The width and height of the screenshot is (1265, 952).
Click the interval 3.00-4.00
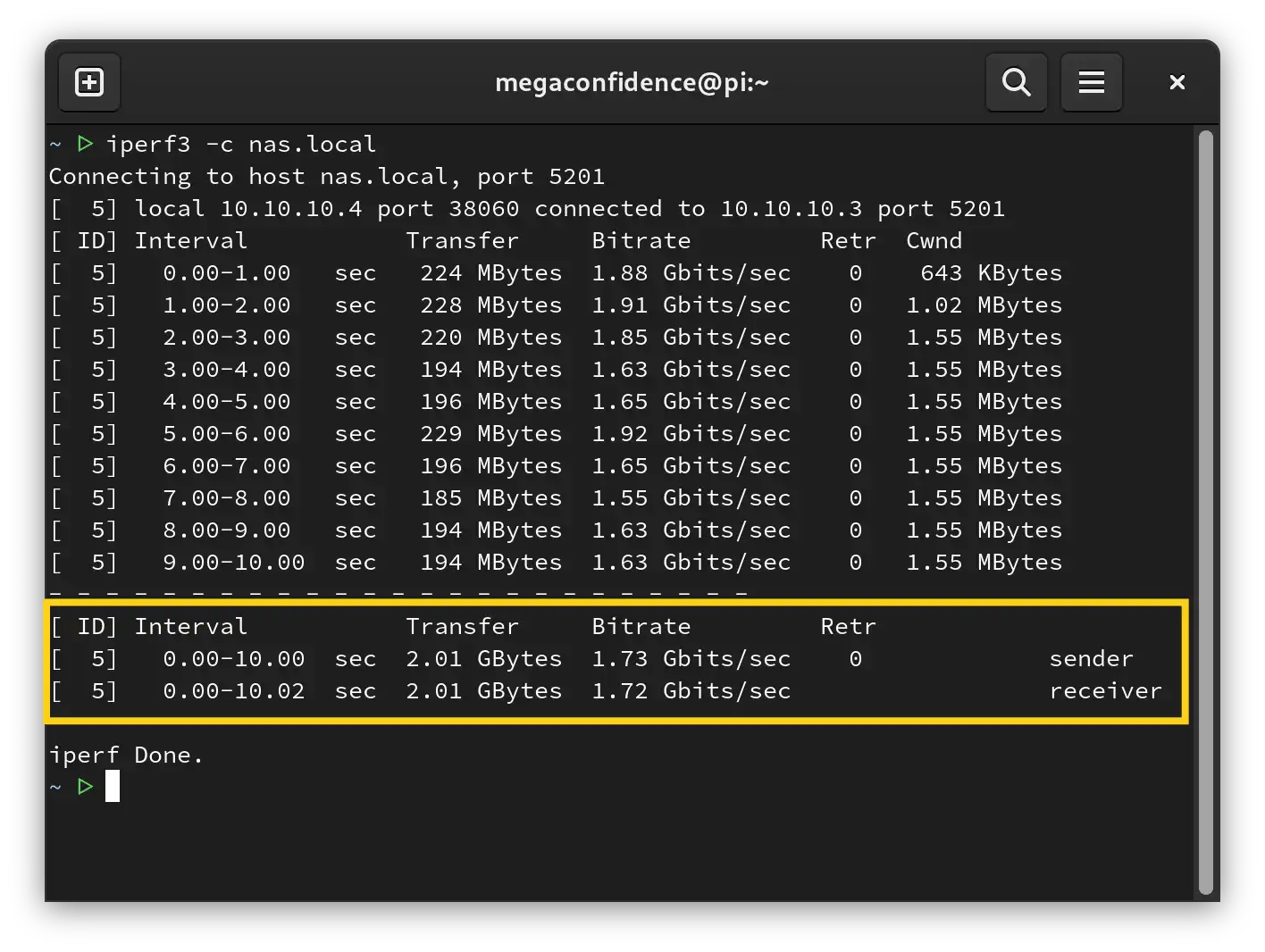pos(227,369)
